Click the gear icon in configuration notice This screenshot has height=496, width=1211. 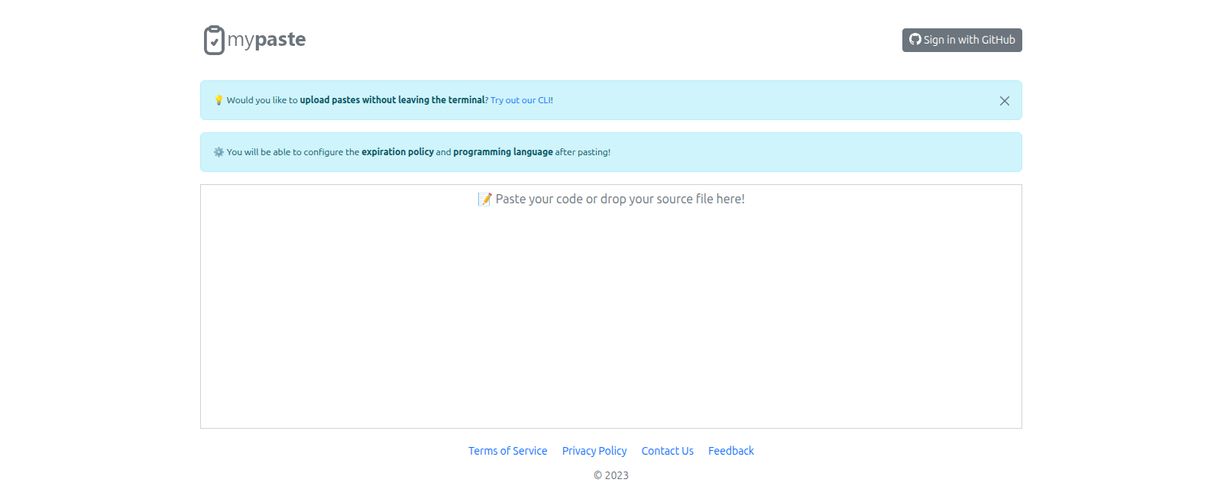[219, 152]
